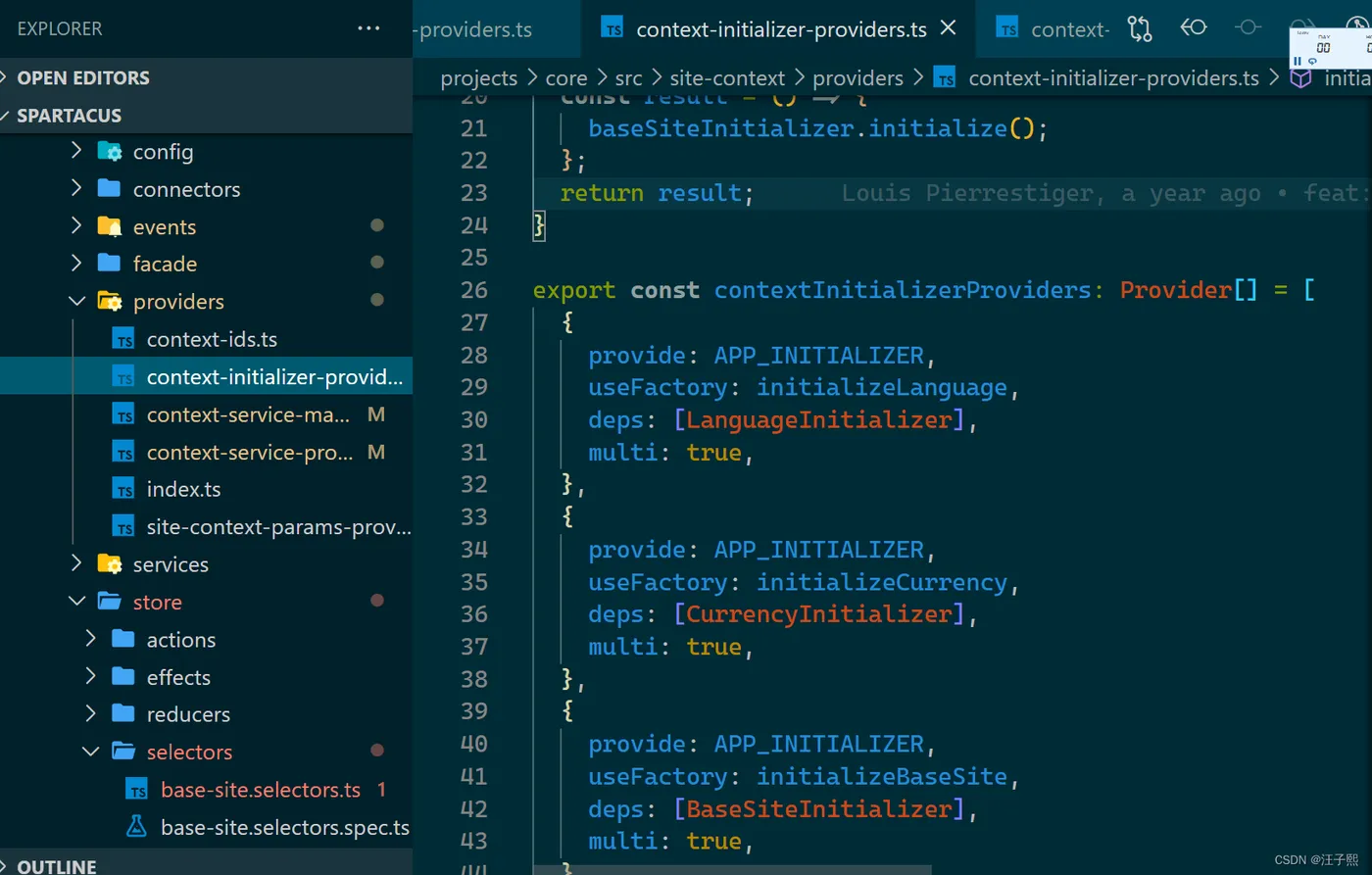Click the Compare Changes icon in editor toolbar
1372x875 pixels.
[x=1140, y=28]
